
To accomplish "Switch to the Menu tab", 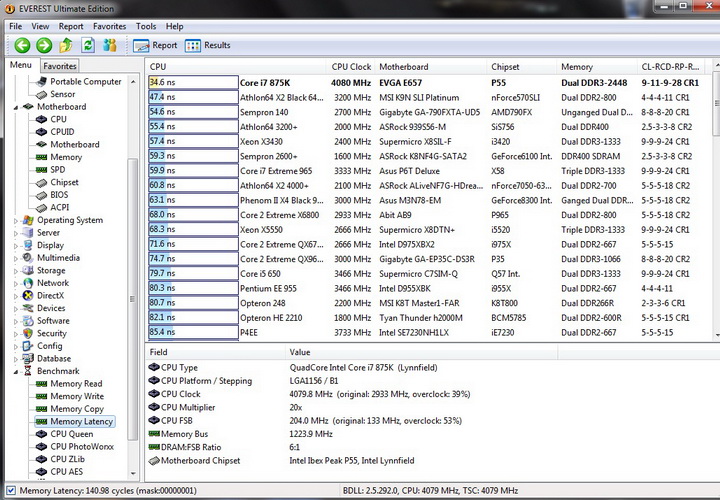I will click(x=21, y=65).
